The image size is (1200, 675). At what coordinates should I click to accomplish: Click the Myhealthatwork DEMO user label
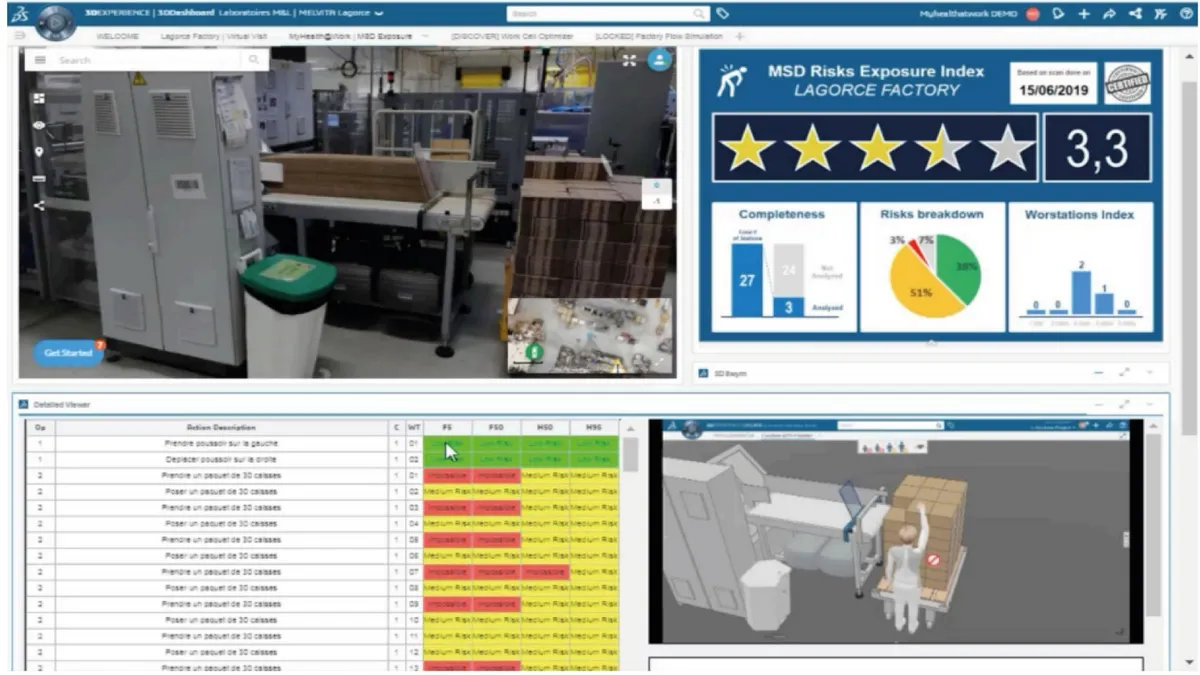[967, 14]
